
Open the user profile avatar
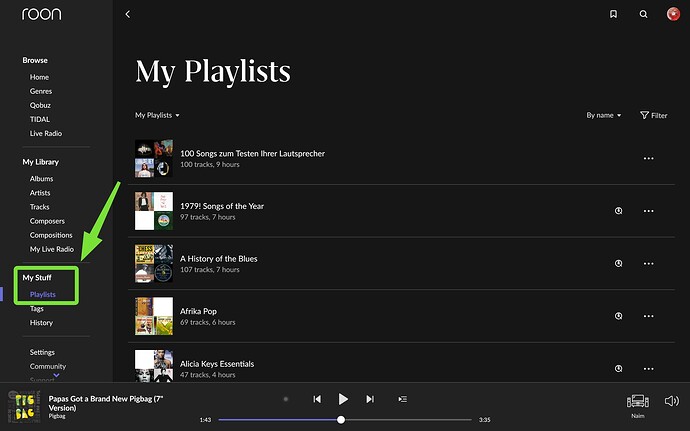pyautogui.click(x=673, y=14)
